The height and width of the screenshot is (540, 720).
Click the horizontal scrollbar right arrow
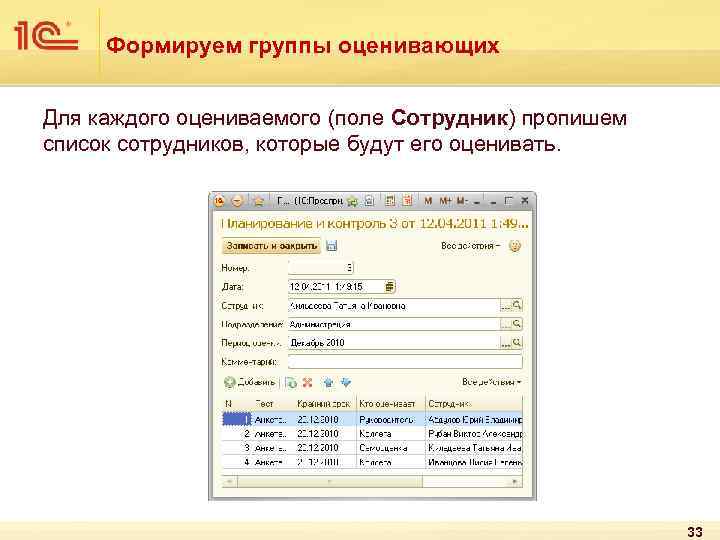click(x=516, y=482)
